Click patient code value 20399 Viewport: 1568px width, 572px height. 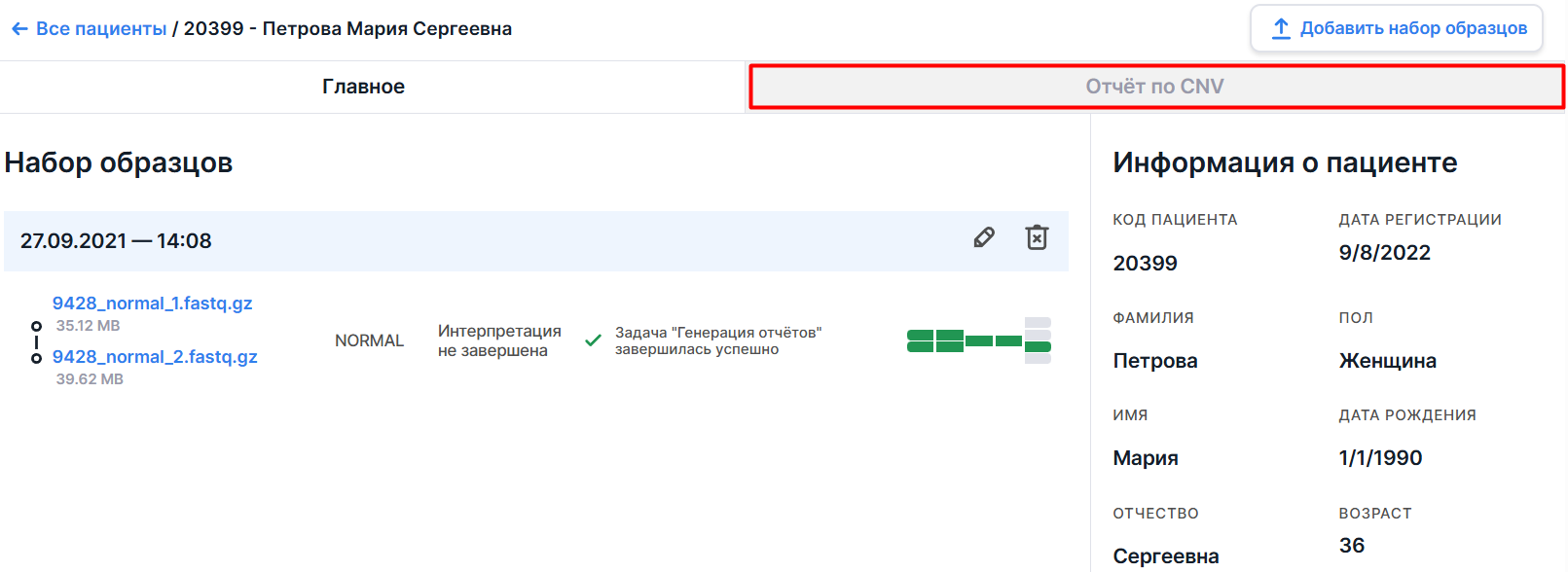pyautogui.click(x=1145, y=264)
